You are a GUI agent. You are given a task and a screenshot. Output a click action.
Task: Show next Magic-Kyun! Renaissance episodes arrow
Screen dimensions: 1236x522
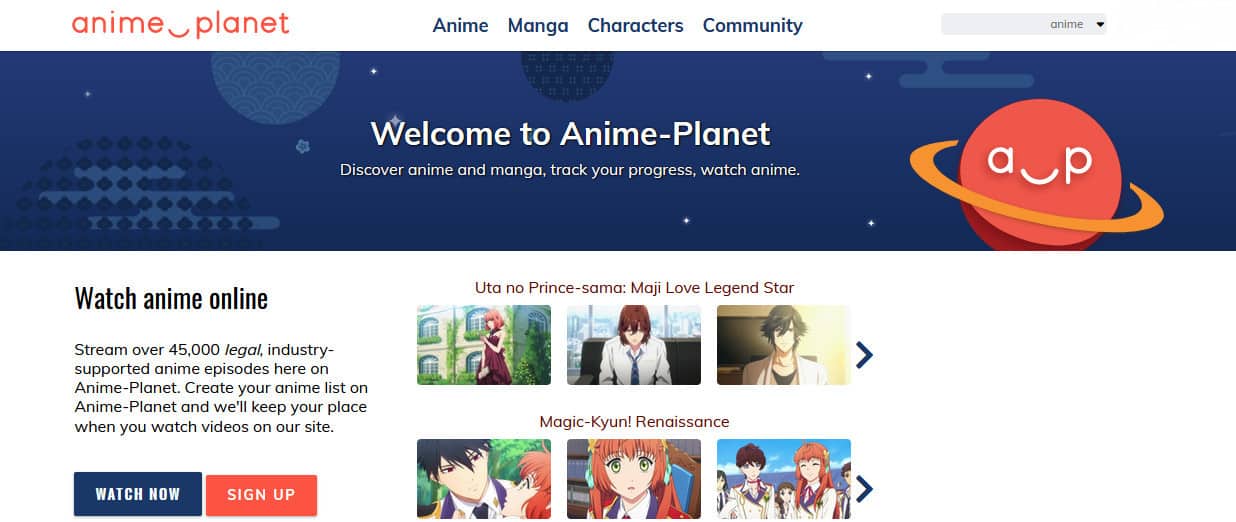[x=865, y=488]
